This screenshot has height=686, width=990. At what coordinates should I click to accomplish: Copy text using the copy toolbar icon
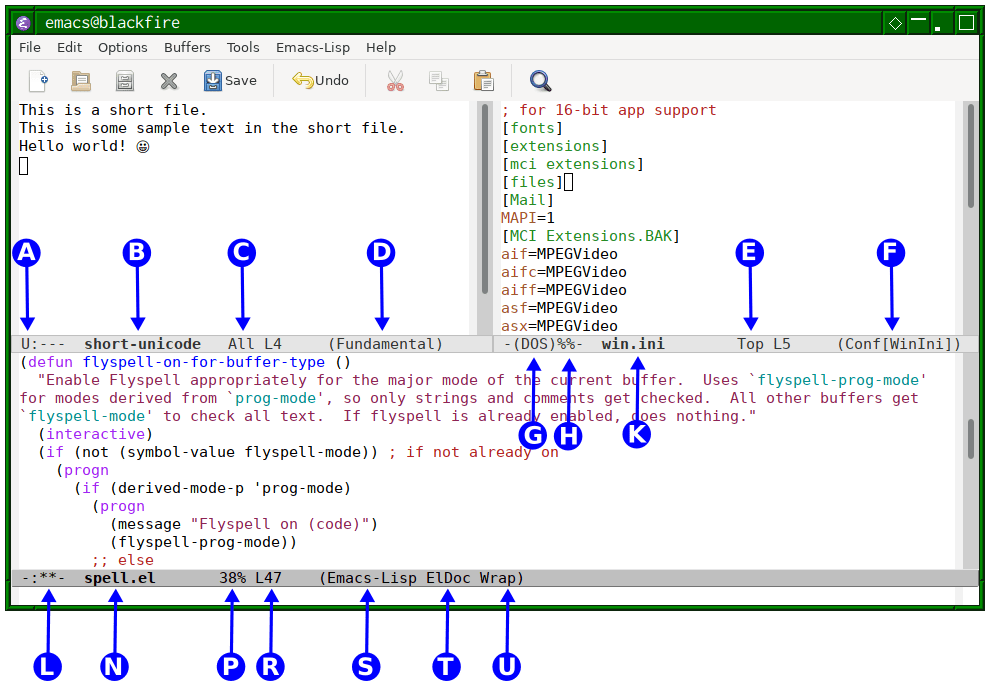click(438, 81)
